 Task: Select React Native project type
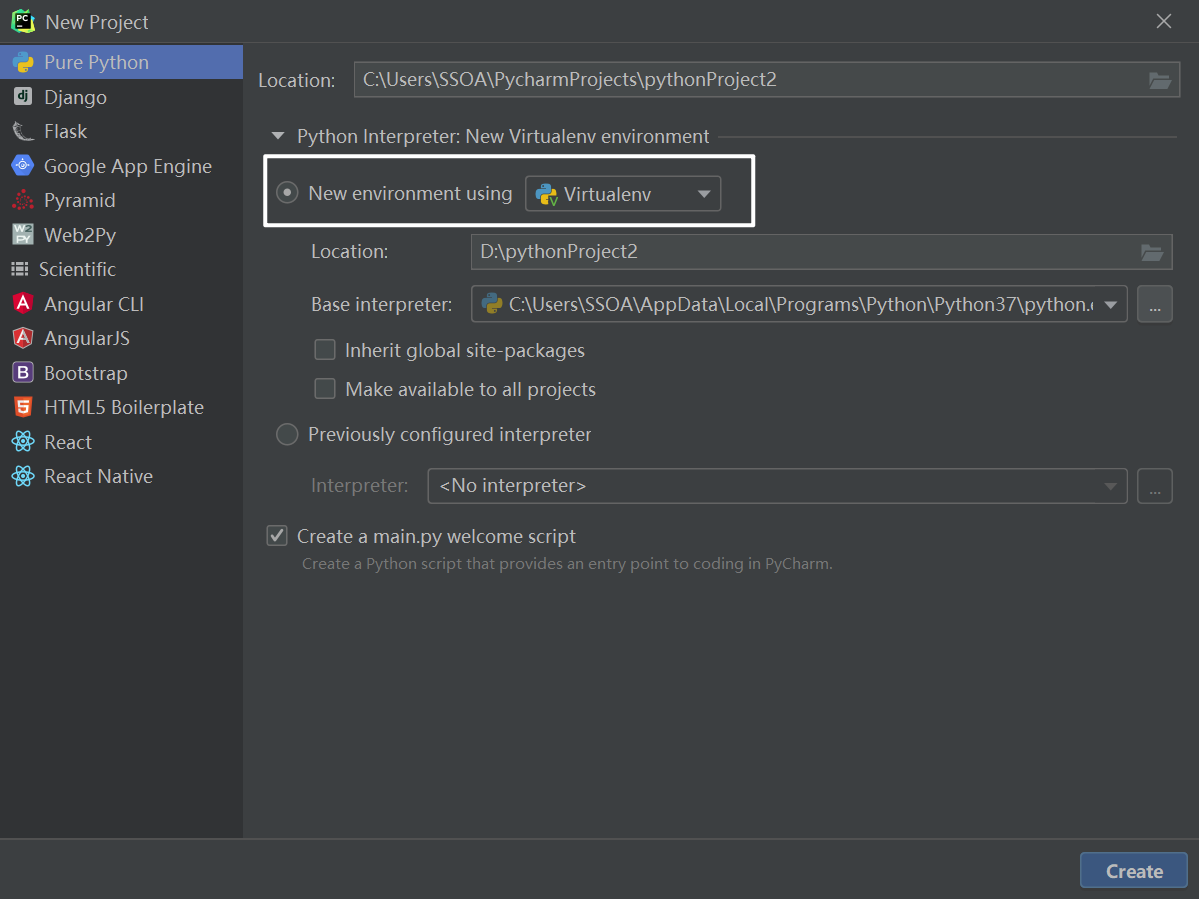[122, 476]
